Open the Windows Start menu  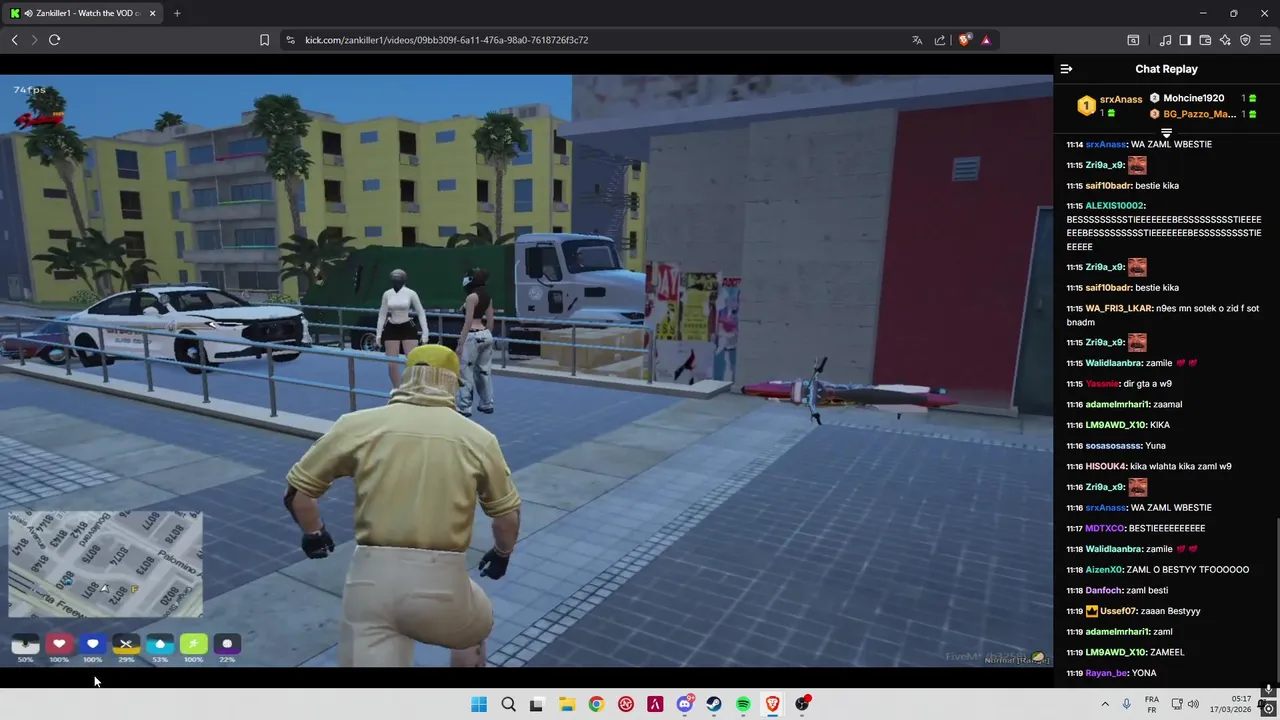[479, 704]
